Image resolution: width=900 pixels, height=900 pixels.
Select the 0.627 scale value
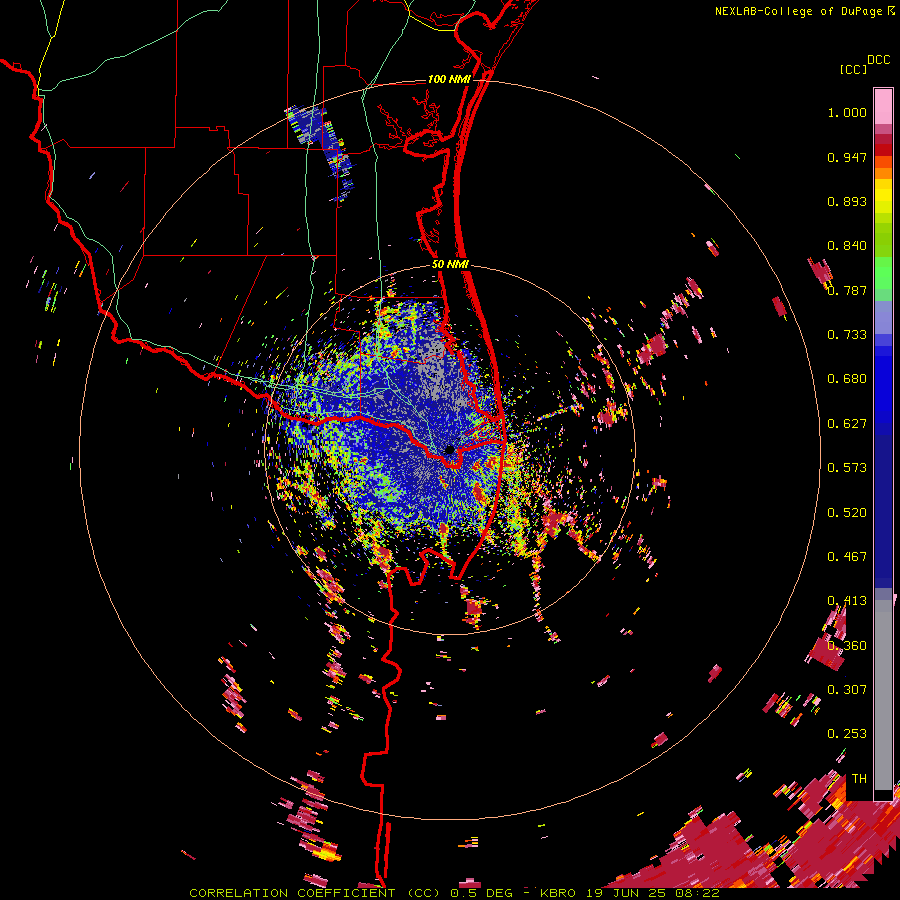coord(847,424)
